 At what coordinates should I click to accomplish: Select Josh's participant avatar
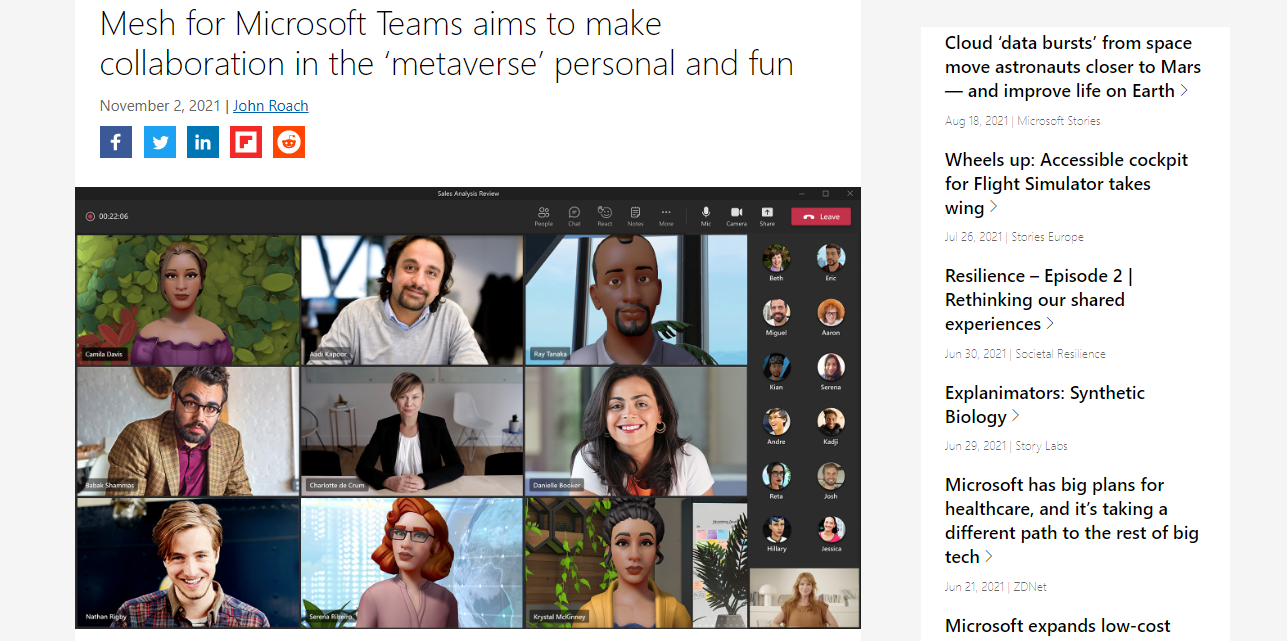831,475
